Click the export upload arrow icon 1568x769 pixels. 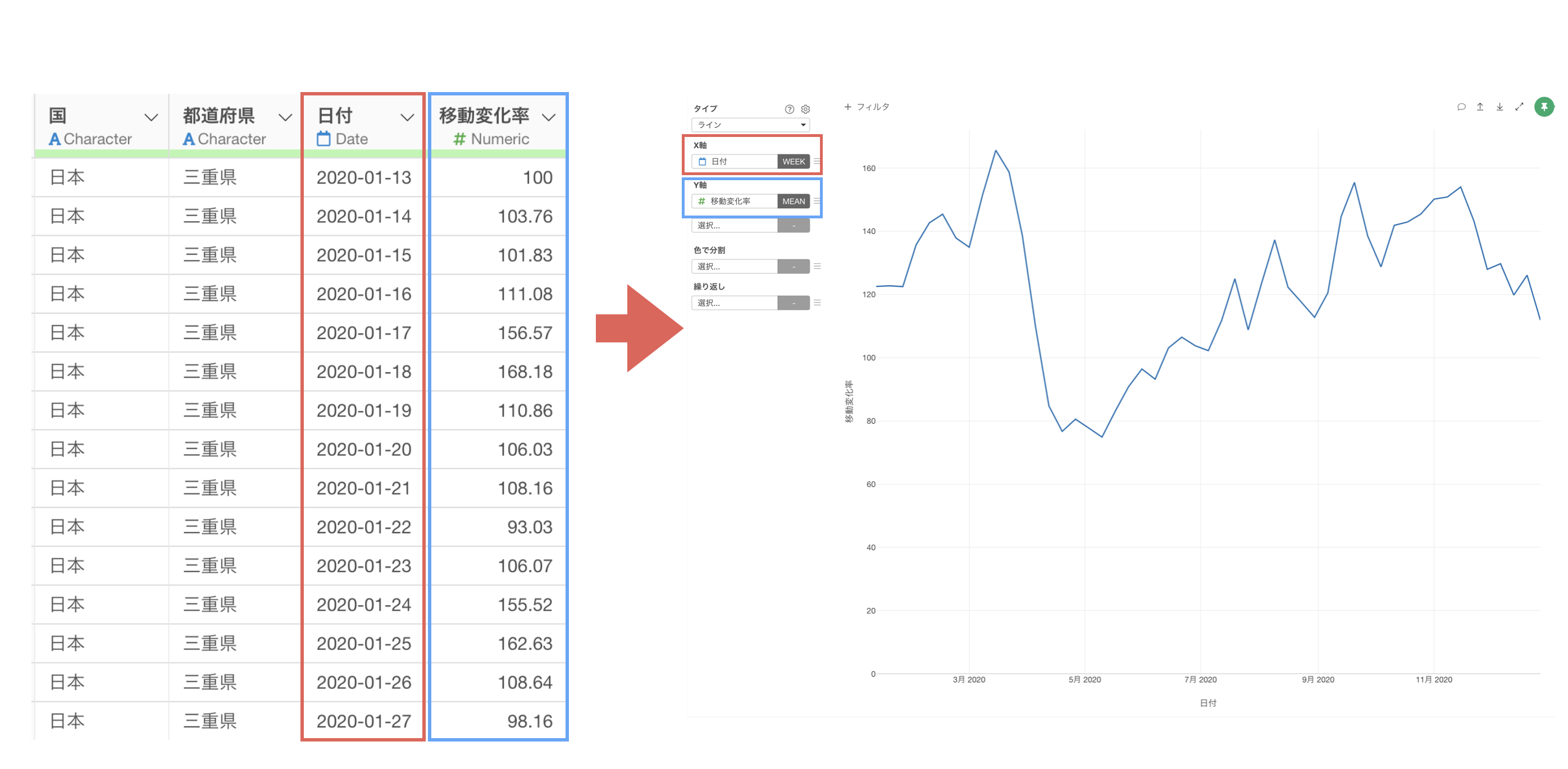point(1480,107)
